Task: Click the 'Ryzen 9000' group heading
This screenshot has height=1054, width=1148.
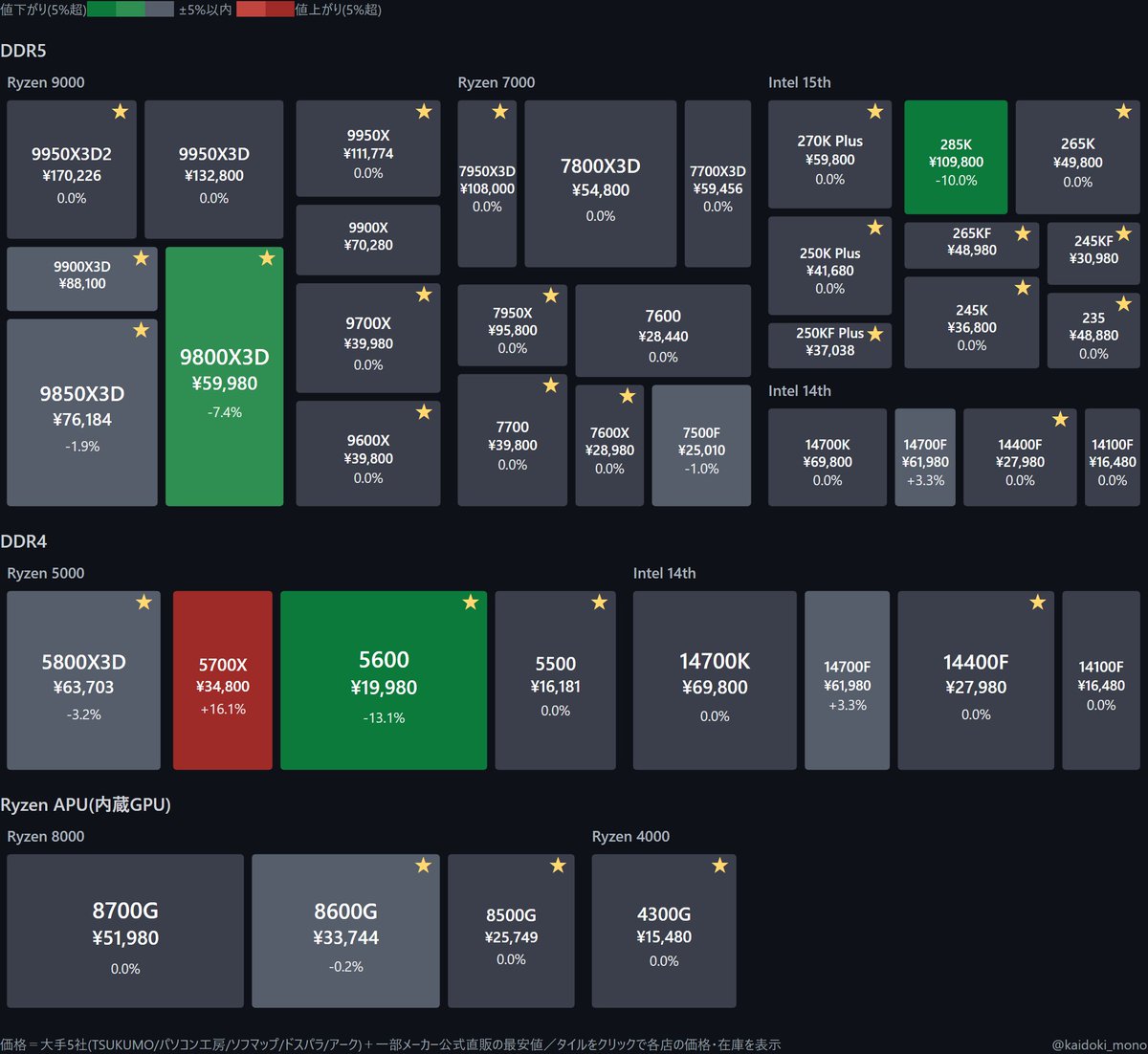Action: (x=46, y=82)
